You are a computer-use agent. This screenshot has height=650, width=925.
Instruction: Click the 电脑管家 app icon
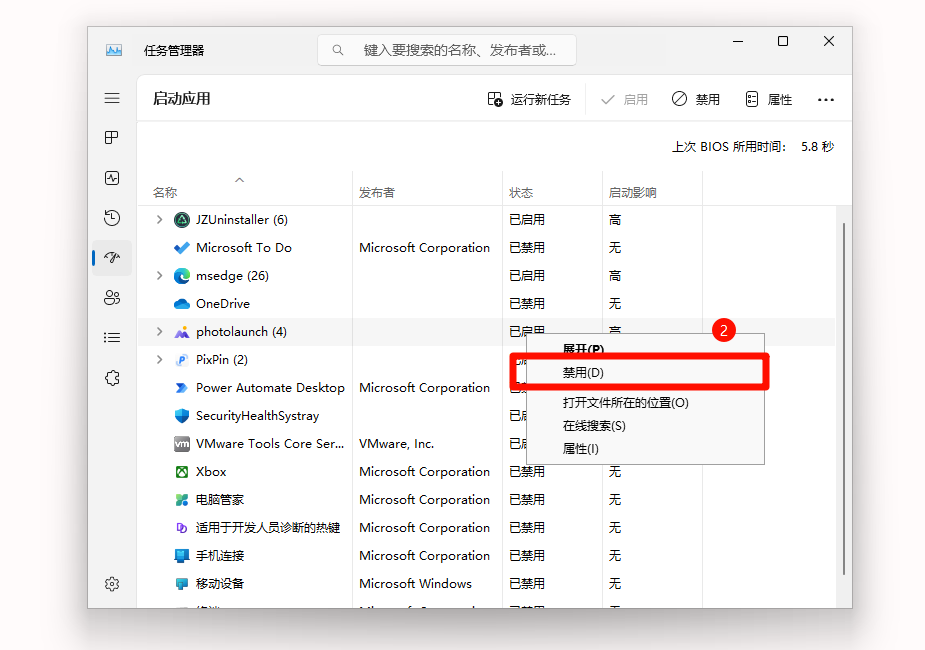(x=182, y=500)
